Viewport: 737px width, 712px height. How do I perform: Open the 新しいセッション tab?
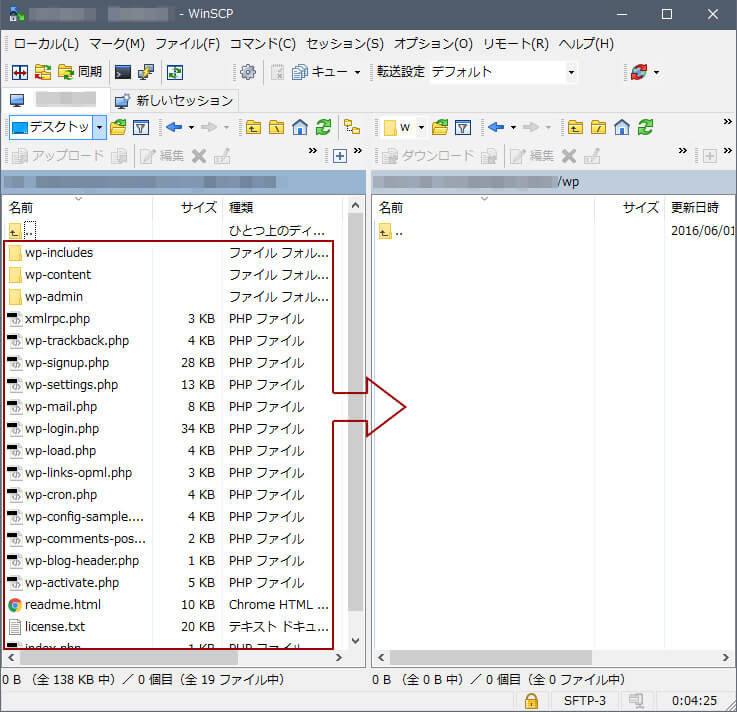tap(174, 101)
